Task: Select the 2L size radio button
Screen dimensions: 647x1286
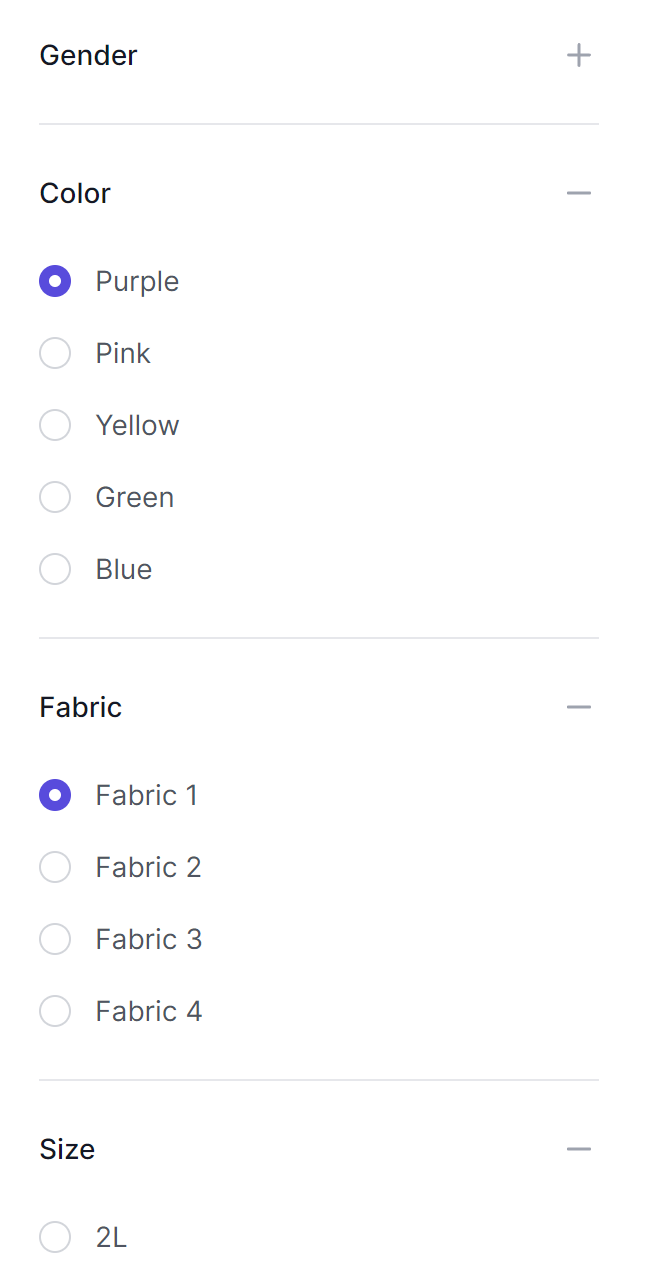Action: click(x=55, y=1238)
